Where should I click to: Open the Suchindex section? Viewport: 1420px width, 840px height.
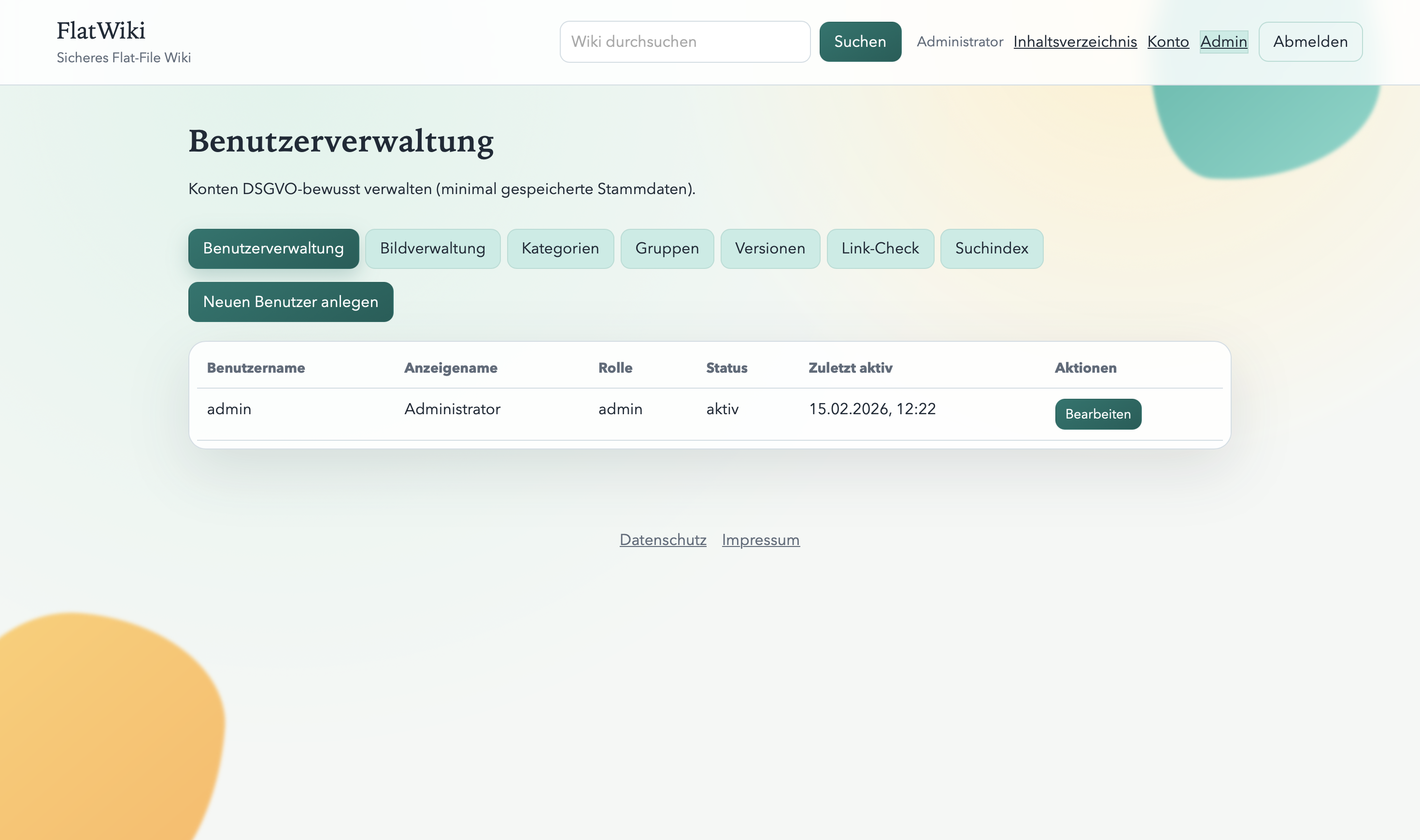point(992,249)
